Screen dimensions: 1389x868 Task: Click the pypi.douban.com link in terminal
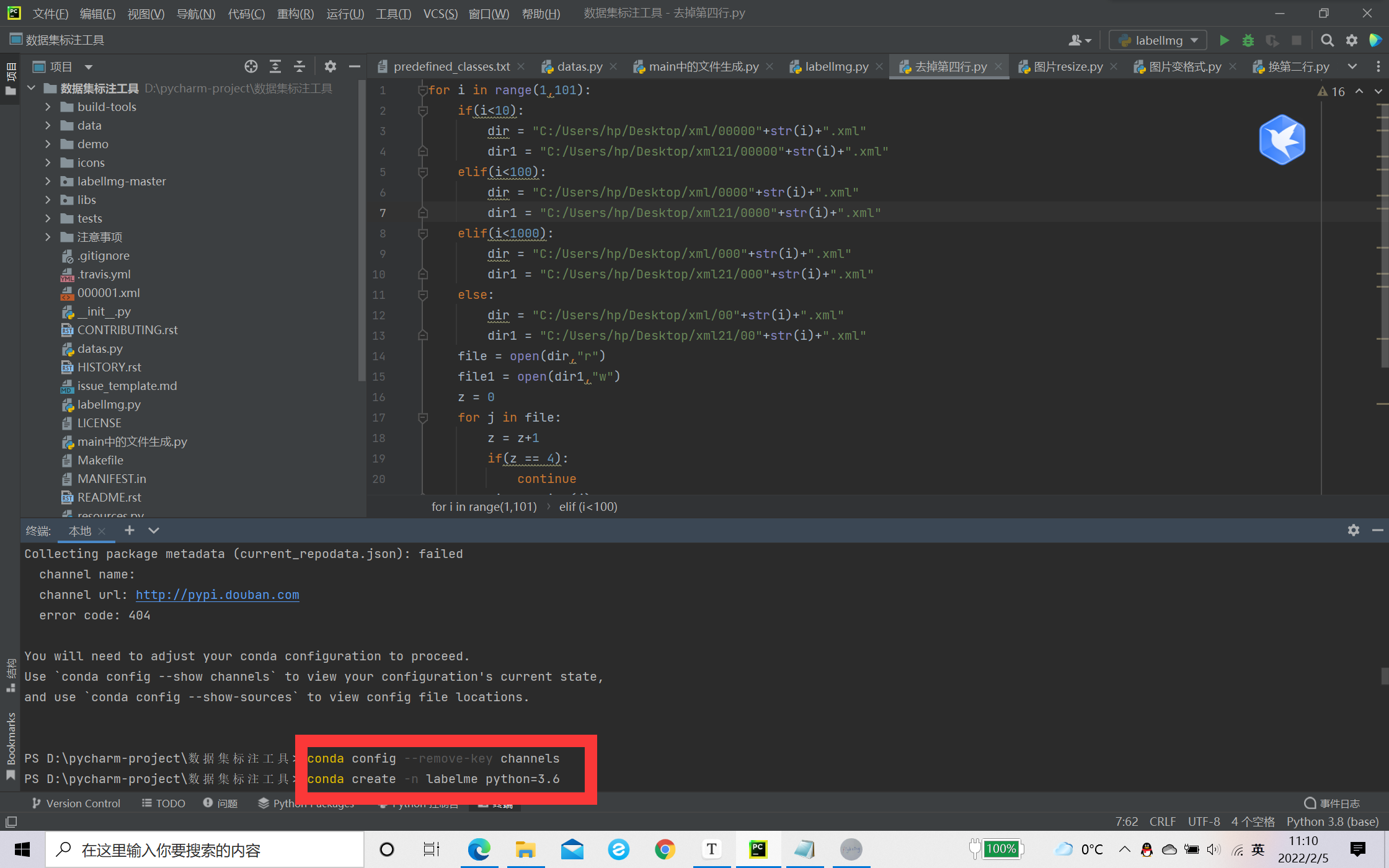click(217, 595)
